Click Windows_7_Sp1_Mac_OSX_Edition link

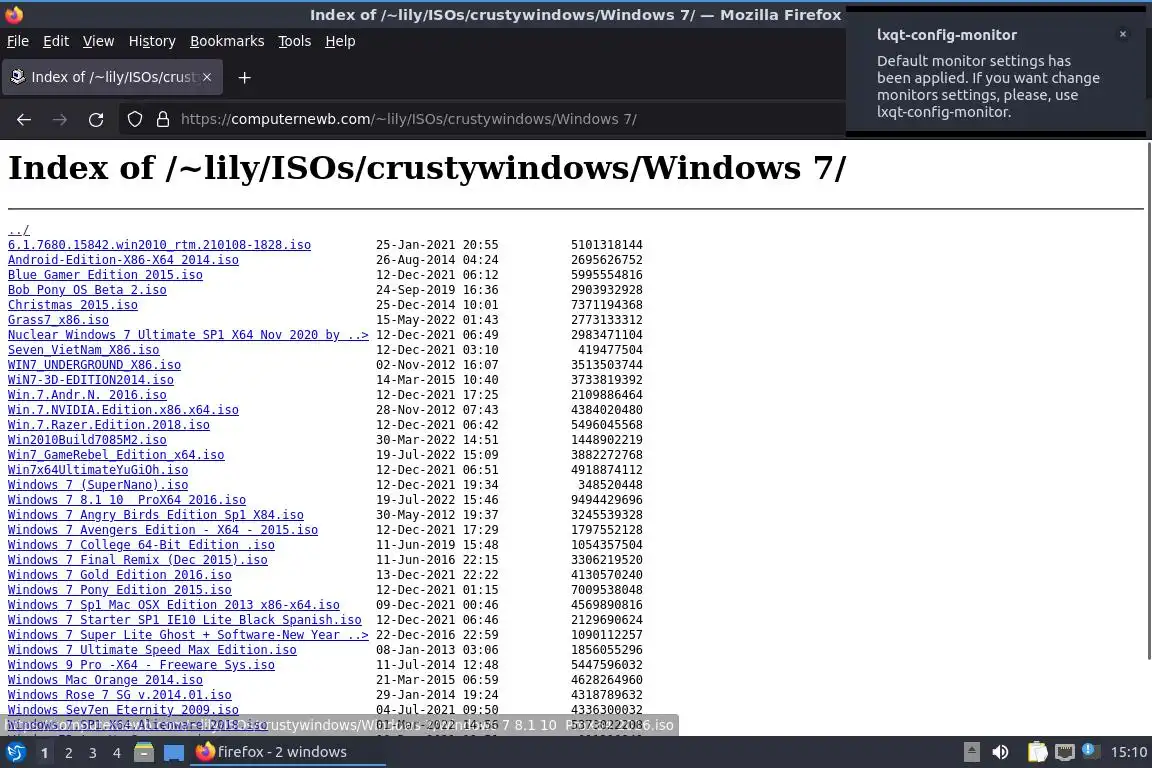pos(173,605)
